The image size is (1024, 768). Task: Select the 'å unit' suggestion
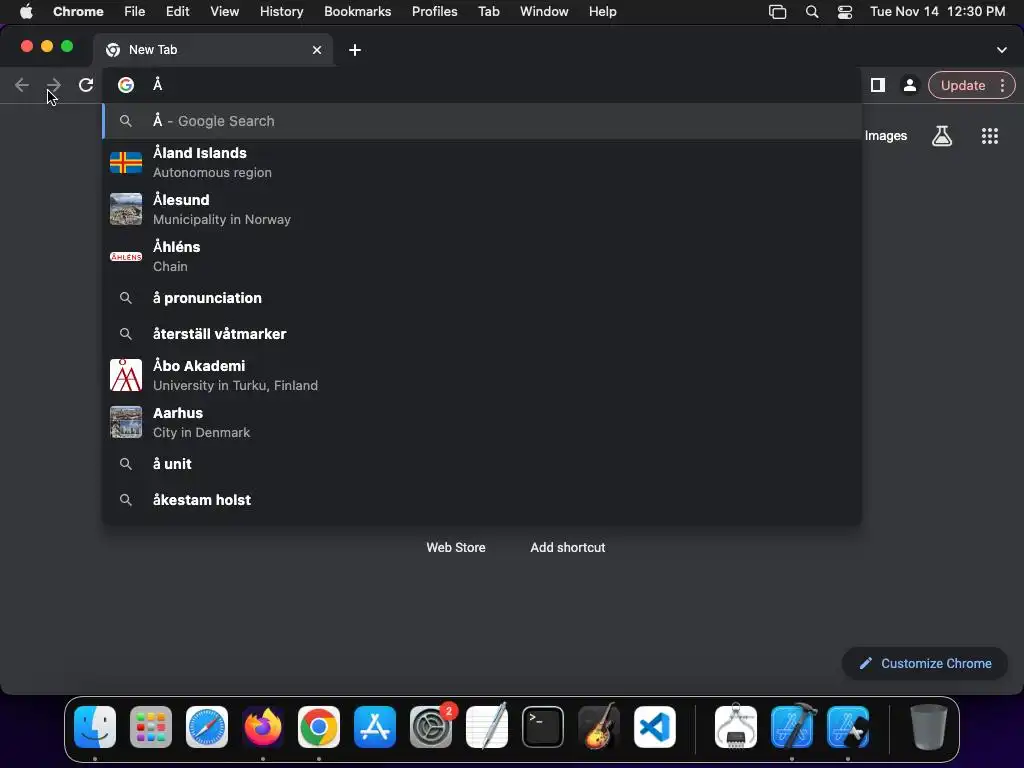click(482, 464)
